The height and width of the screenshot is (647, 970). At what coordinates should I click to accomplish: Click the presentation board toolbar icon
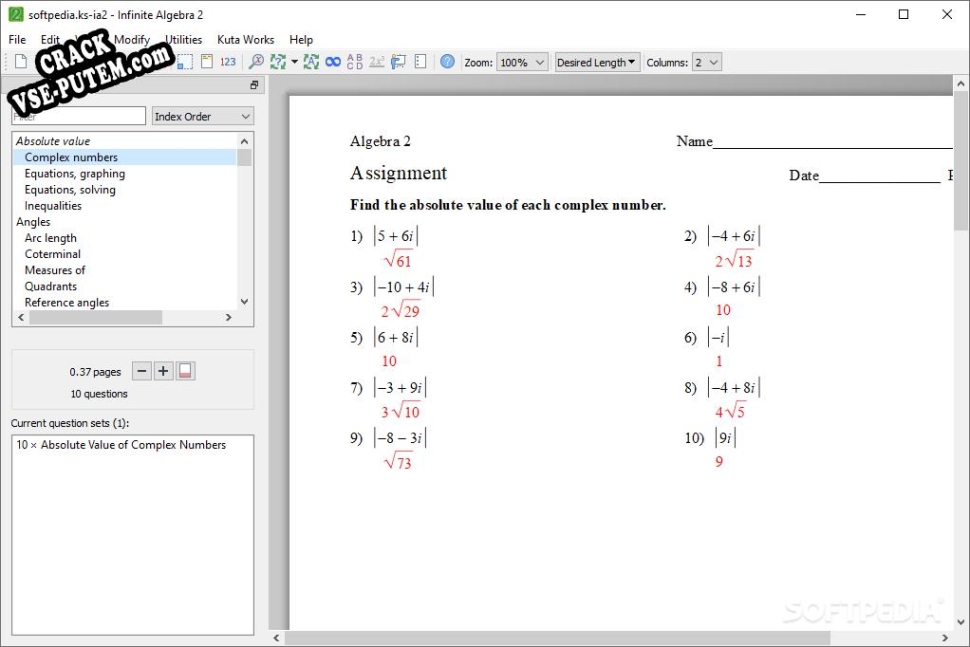398,61
